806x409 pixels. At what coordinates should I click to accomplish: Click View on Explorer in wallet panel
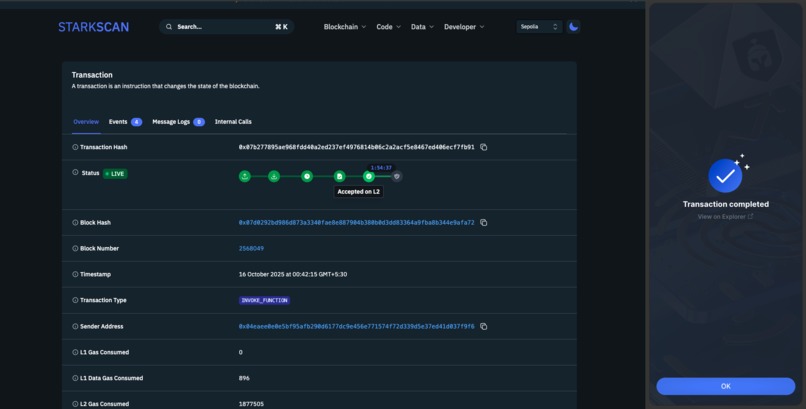click(725, 216)
